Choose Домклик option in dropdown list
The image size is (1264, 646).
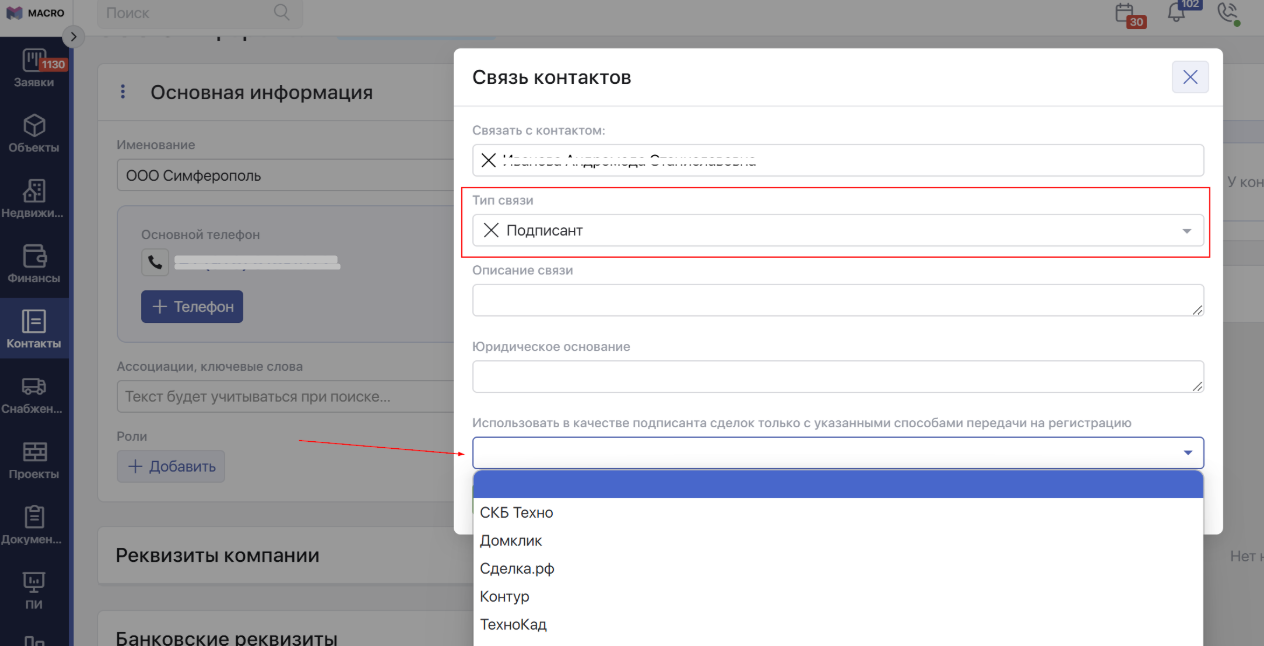click(511, 540)
